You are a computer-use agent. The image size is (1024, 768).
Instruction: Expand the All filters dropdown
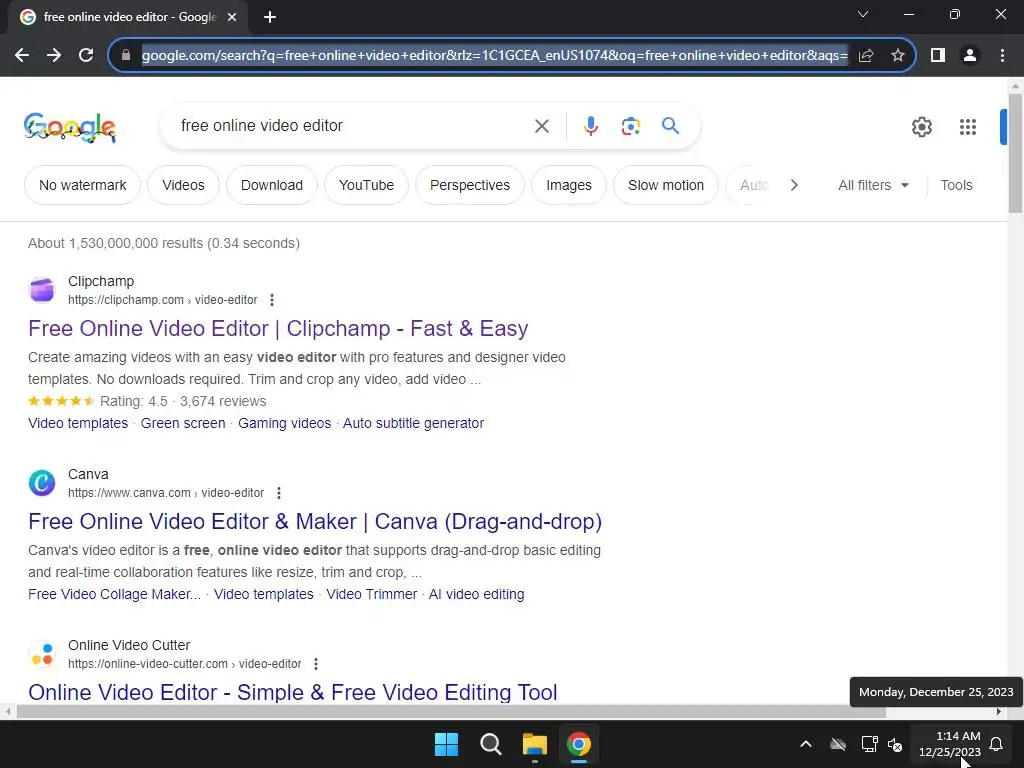873,185
